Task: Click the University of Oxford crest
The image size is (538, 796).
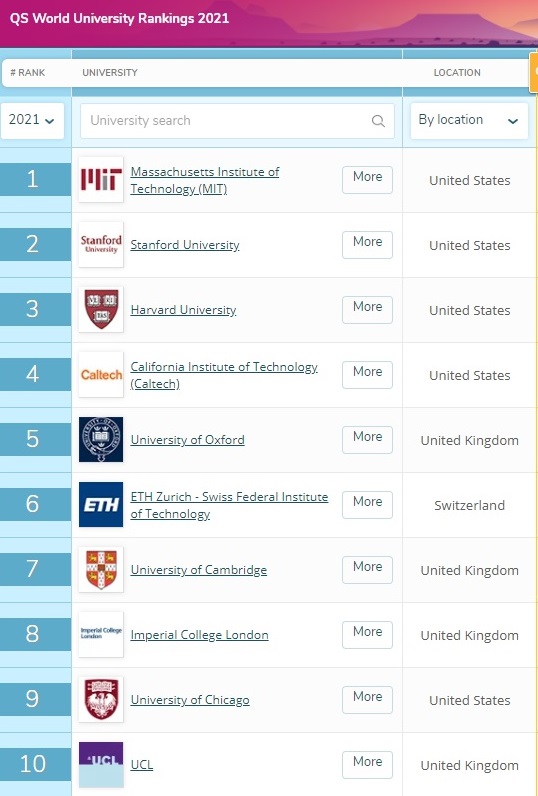Action: point(101,440)
